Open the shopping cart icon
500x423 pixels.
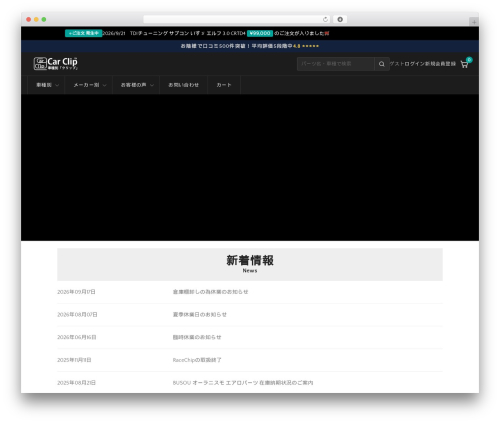point(464,64)
